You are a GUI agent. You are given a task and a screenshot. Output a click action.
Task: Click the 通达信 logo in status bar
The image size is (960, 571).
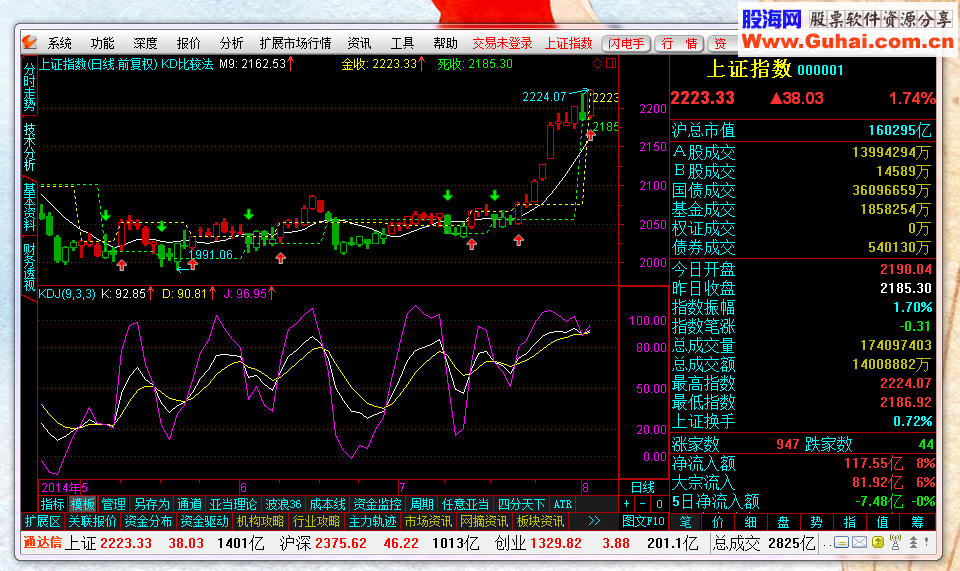pyautogui.click(x=42, y=542)
